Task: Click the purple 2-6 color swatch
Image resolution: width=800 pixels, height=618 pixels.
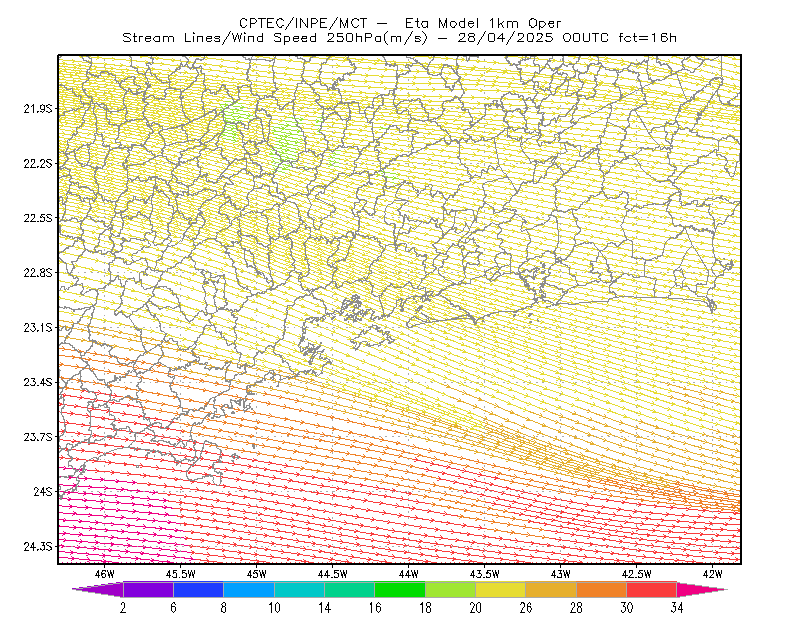Action: (148, 589)
